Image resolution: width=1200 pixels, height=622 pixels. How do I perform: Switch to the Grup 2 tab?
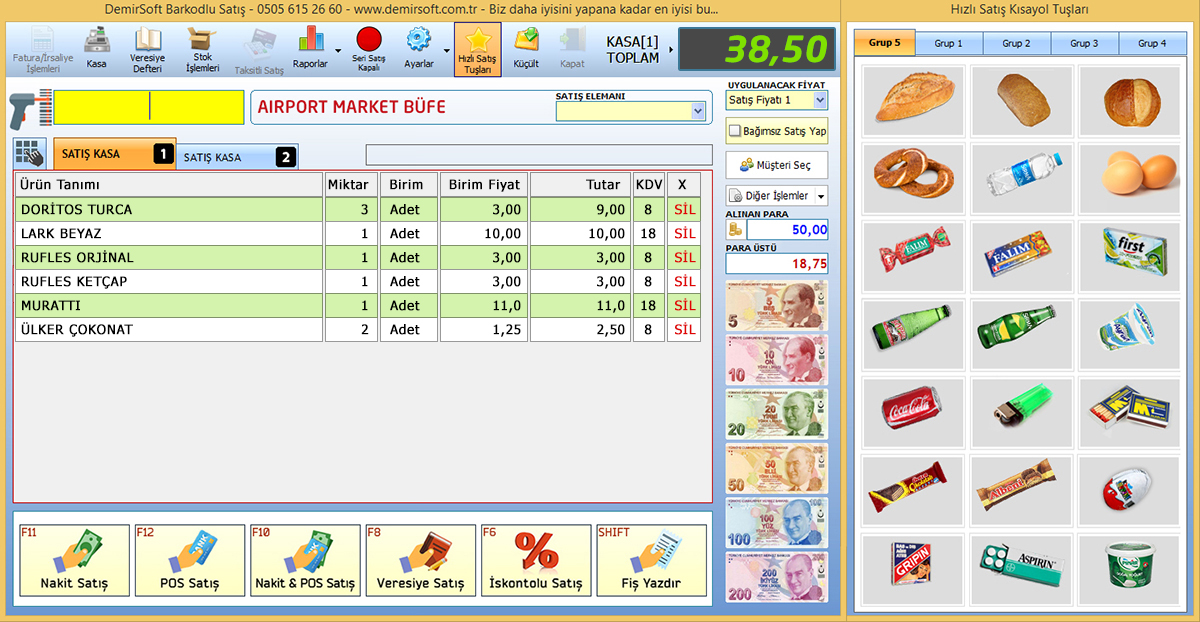point(1017,43)
